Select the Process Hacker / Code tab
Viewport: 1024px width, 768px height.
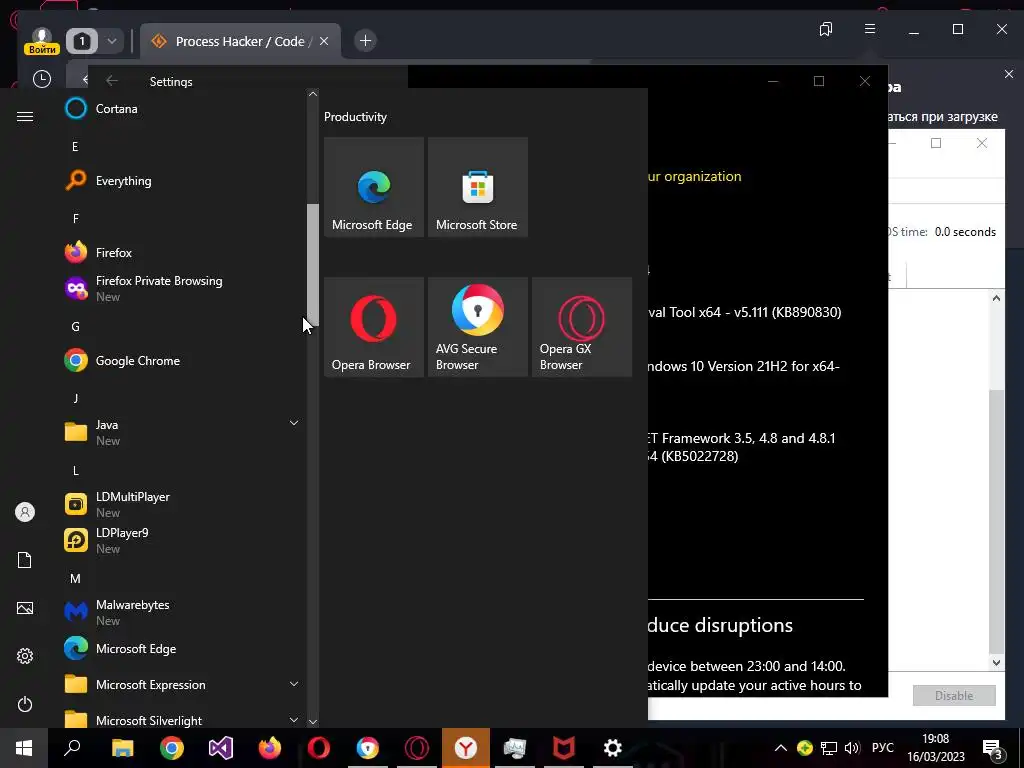click(x=239, y=42)
